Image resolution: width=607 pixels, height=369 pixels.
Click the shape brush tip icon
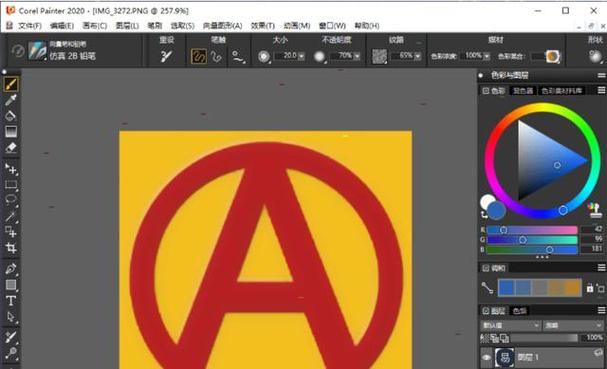pos(595,57)
